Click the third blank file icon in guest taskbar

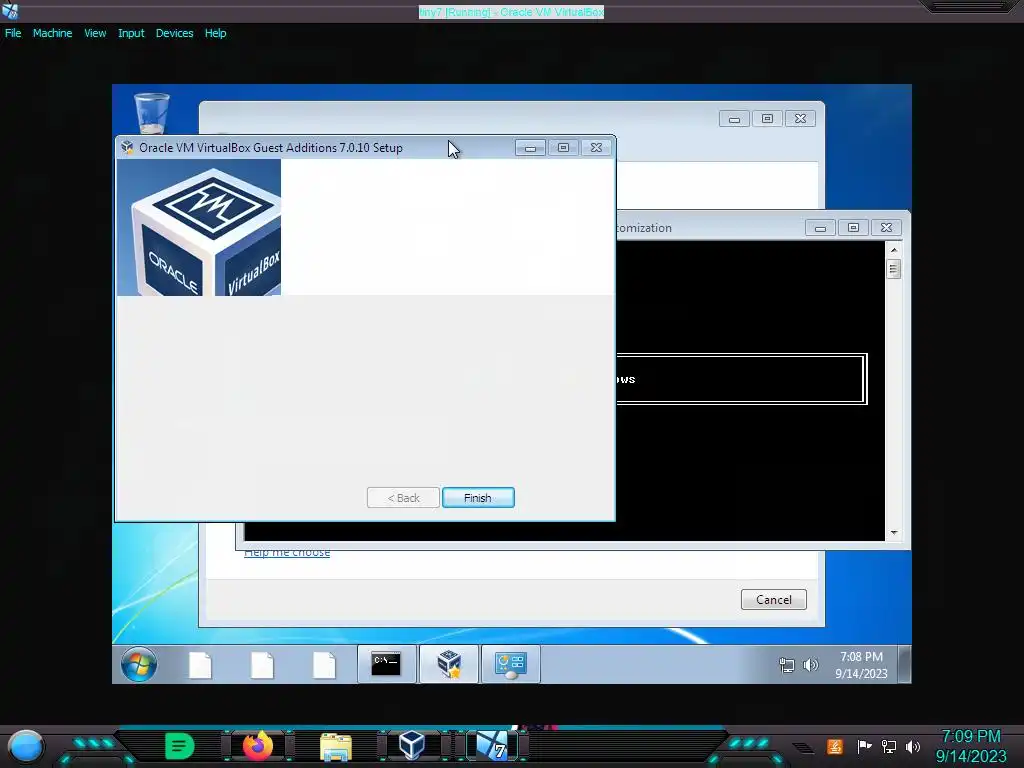click(x=324, y=664)
